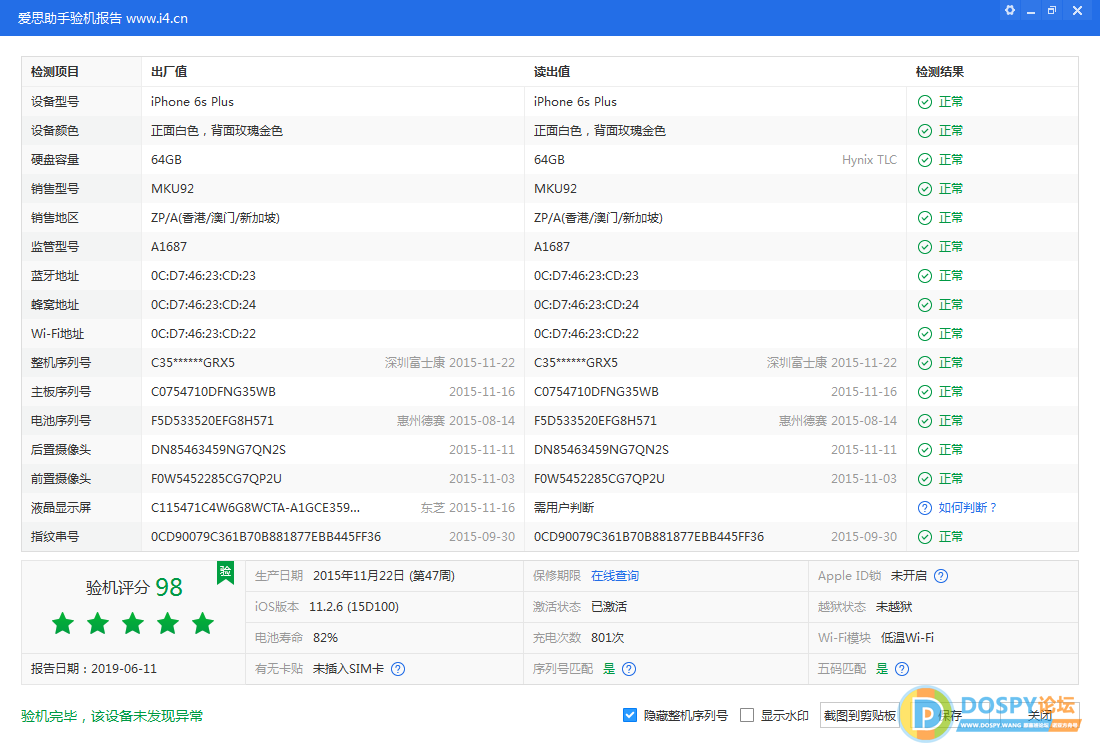1100x749 pixels.
Task: Open the settings gear in title bar
Action: pos(1010,11)
